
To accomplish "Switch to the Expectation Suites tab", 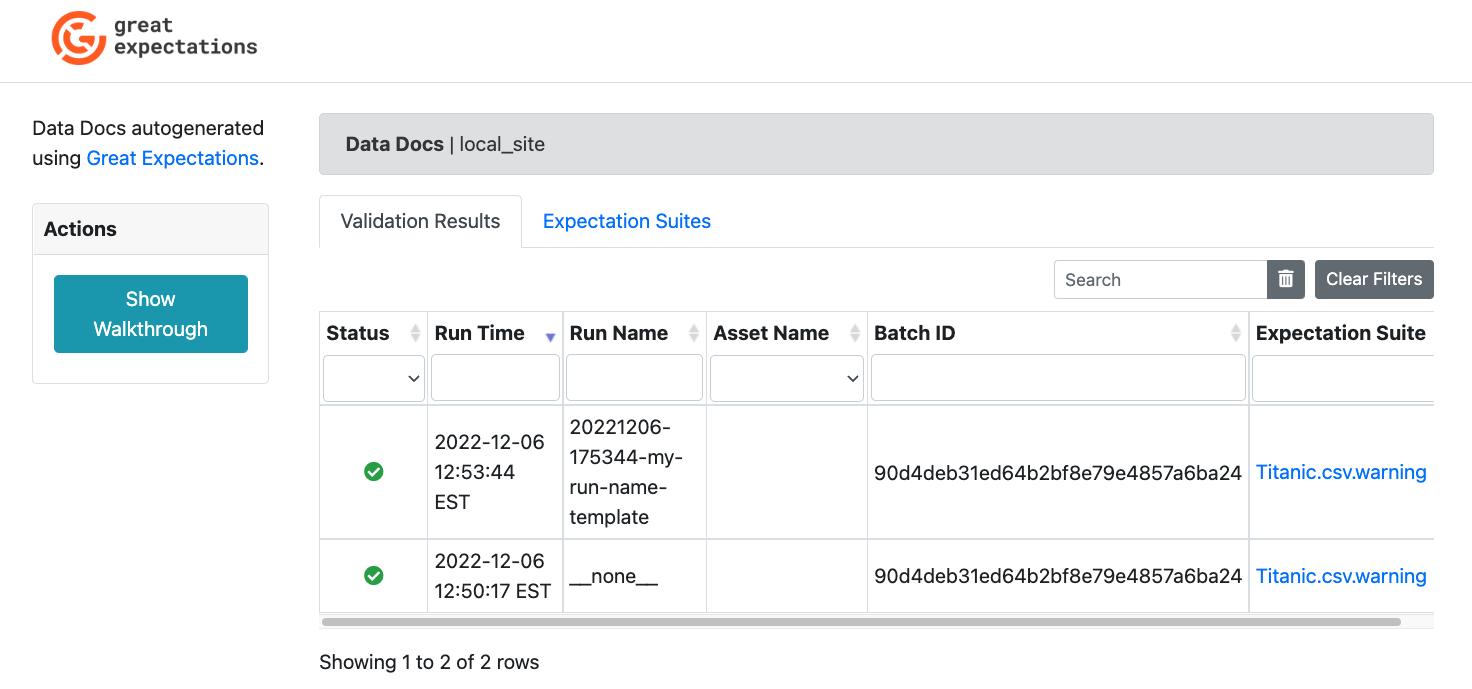I will pyautogui.click(x=627, y=221).
